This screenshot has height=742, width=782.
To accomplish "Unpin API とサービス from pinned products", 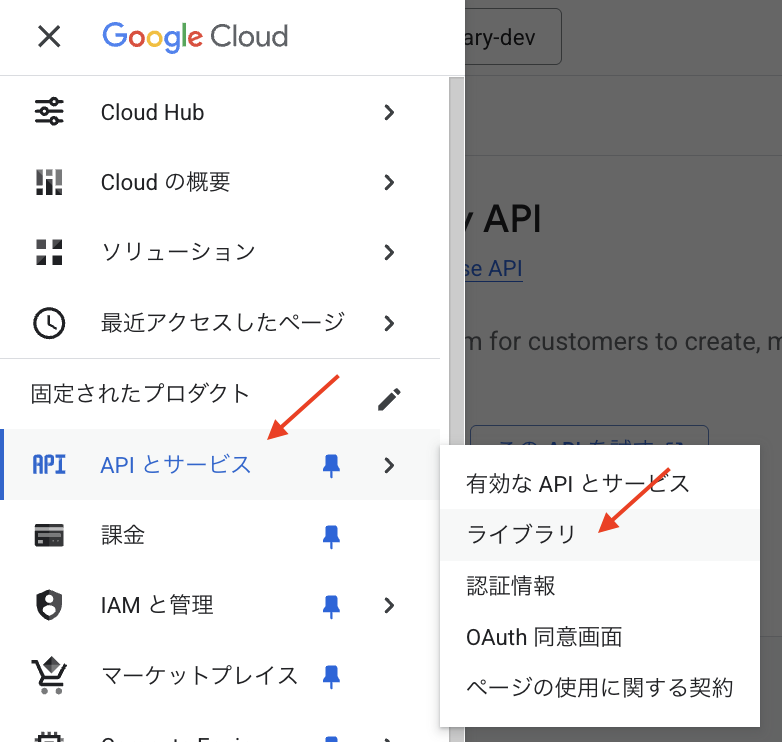I will (x=331, y=465).
